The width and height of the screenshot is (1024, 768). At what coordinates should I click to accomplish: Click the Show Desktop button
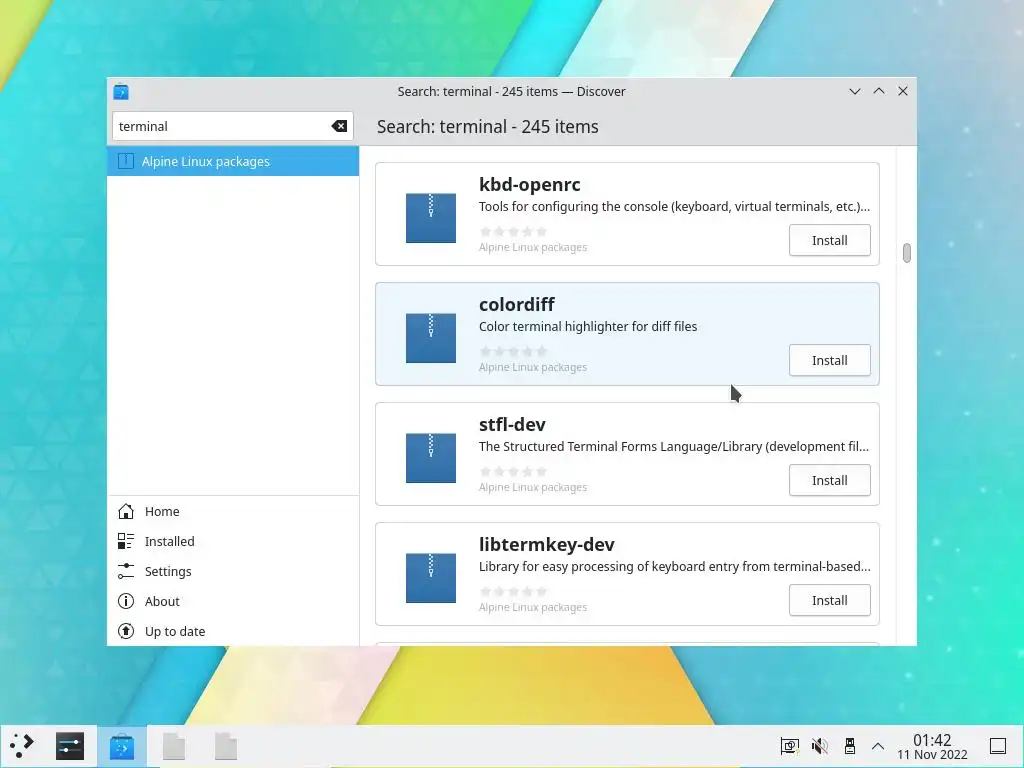click(x=998, y=746)
